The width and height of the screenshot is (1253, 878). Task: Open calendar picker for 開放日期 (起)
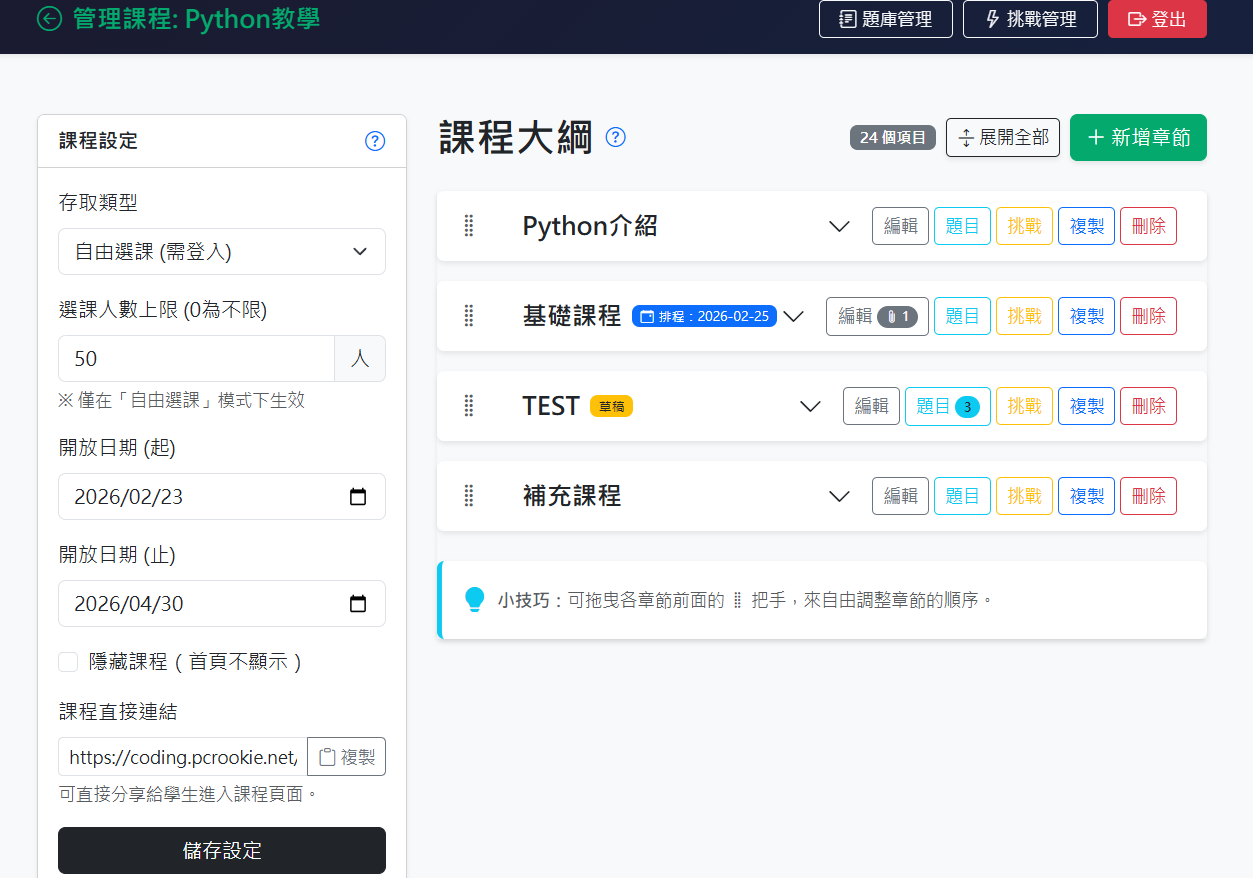(357, 497)
